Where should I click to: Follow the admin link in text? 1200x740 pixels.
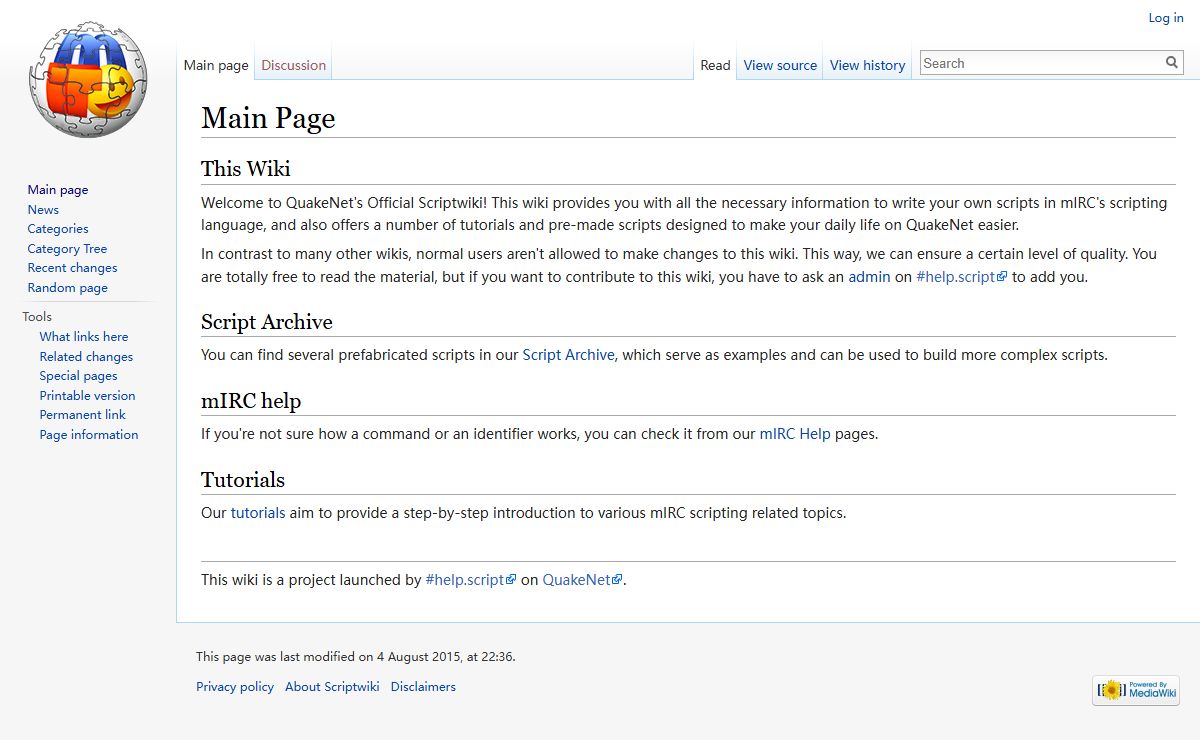coord(869,277)
